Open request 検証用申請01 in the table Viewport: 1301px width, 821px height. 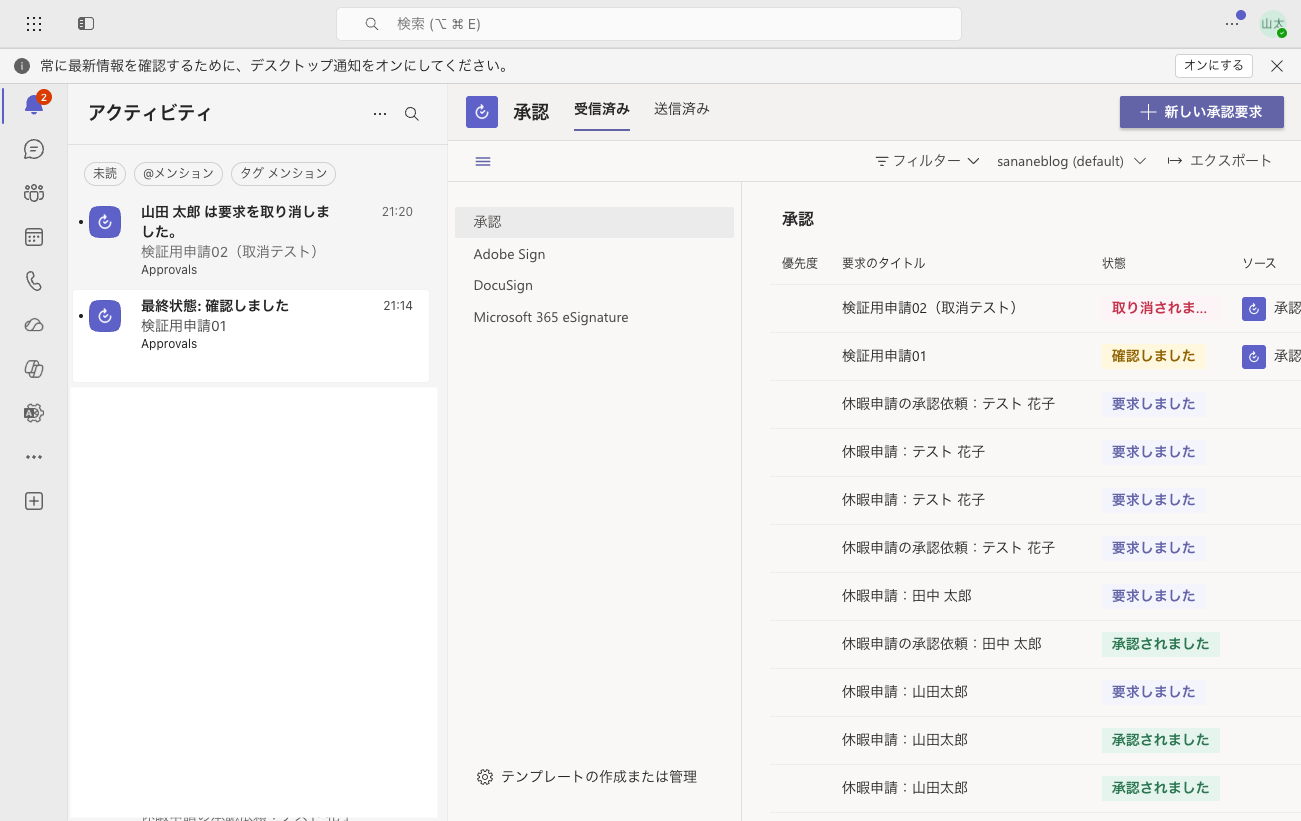pyautogui.click(x=884, y=356)
